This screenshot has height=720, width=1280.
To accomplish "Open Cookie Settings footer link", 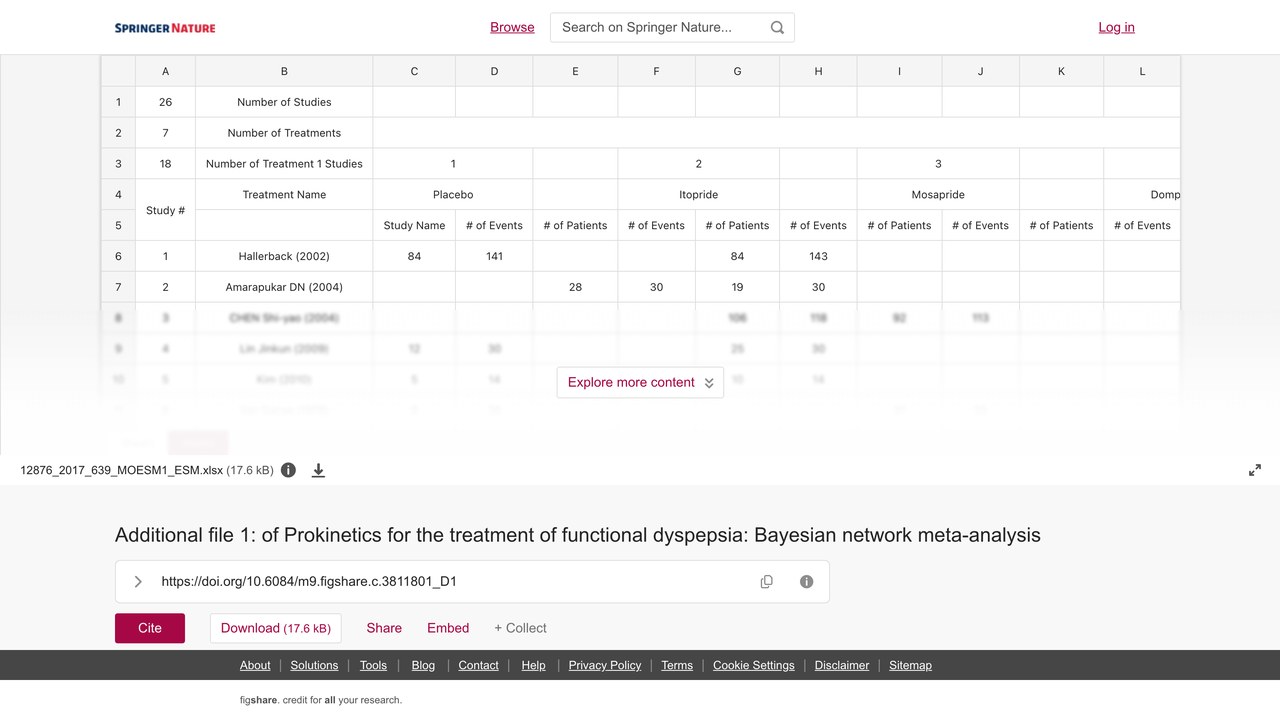I will (x=754, y=665).
